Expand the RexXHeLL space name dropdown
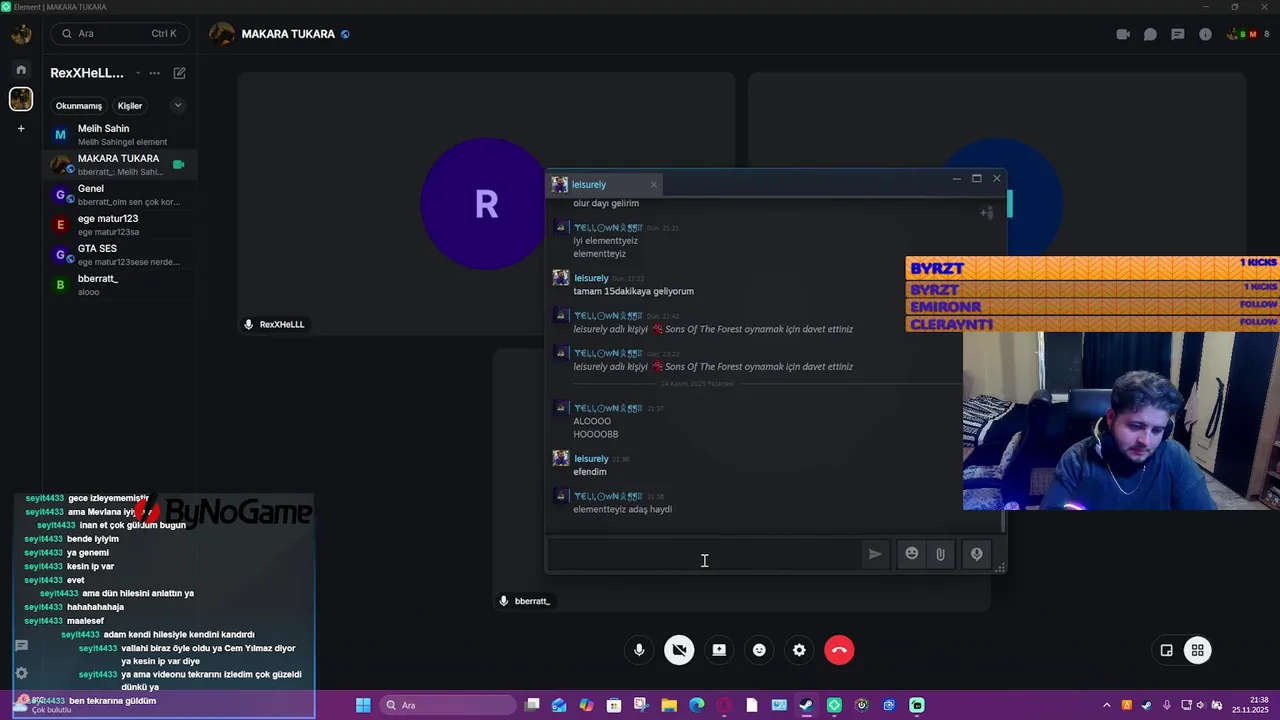This screenshot has width=1280, height=720. tap(138, 73)
